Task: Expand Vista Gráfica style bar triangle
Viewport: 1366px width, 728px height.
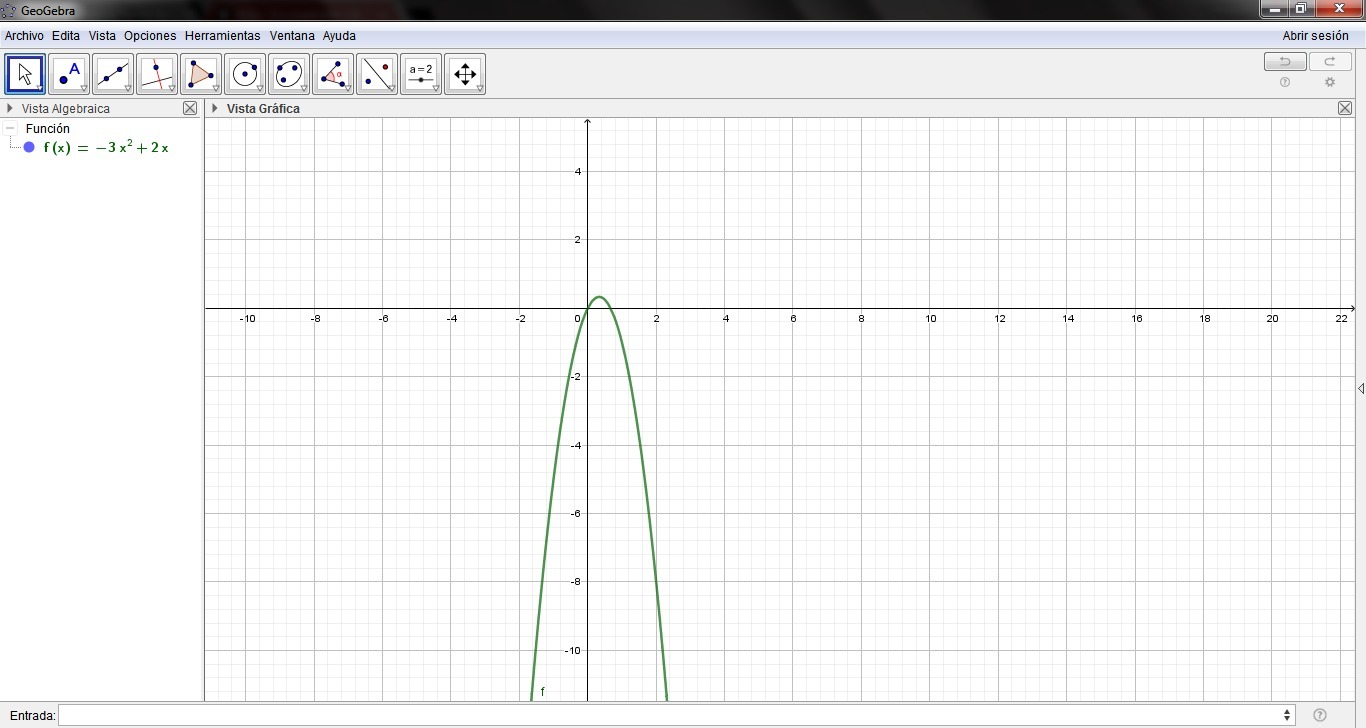Action: tap(215, 108)
